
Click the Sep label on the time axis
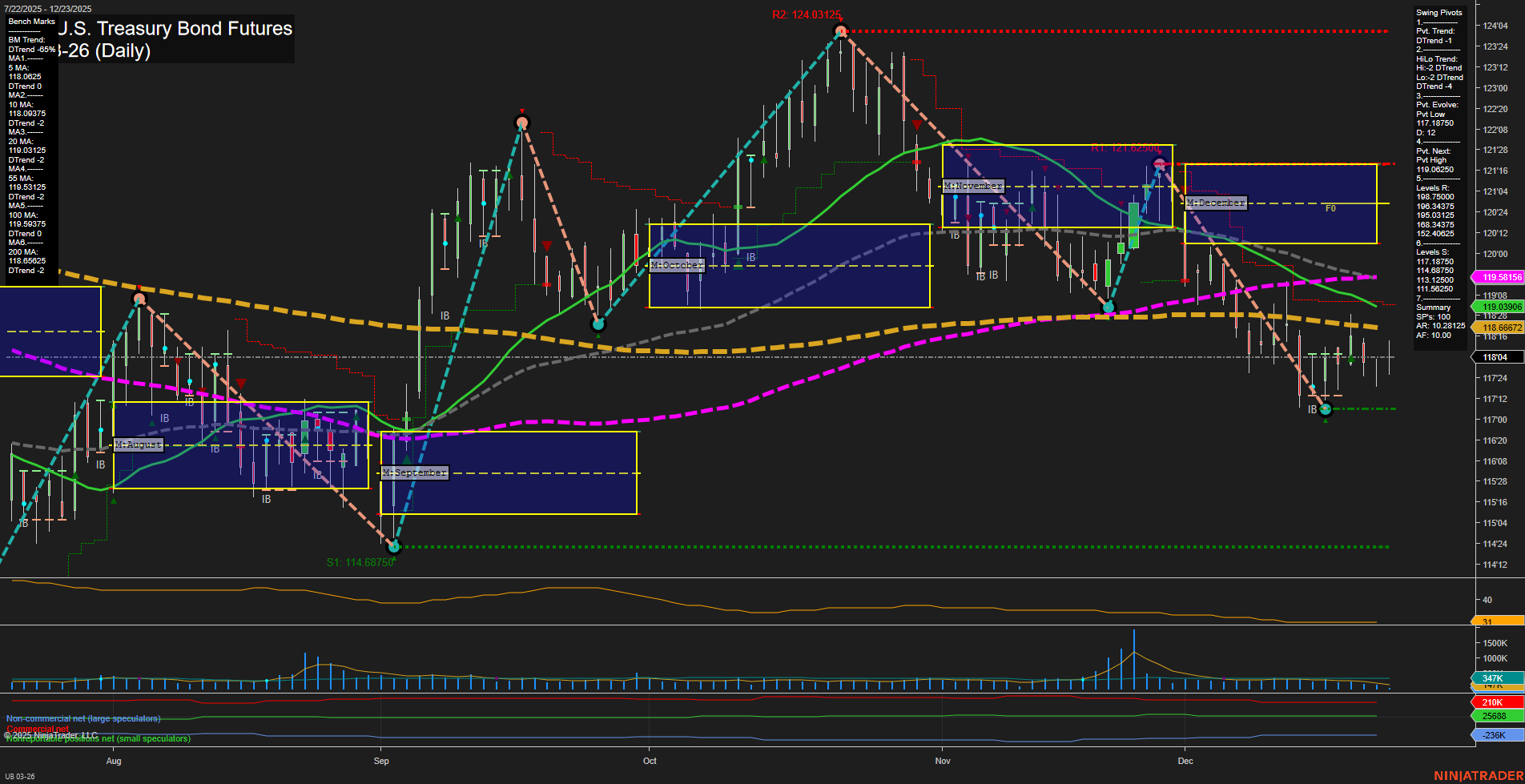(x=381, y=761)
